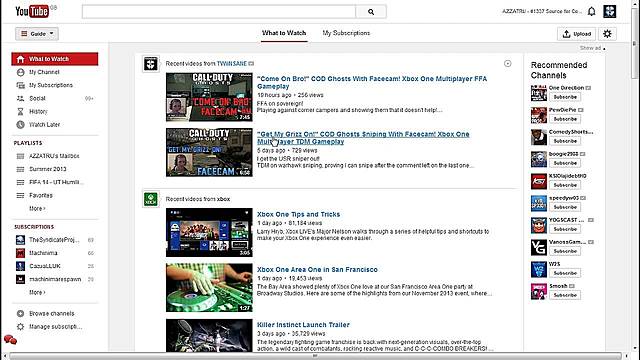Viewport: 640px width, 360px height.
Task: Open KSIOlajidebtHD channel avatar
Action: pos(539,181)
